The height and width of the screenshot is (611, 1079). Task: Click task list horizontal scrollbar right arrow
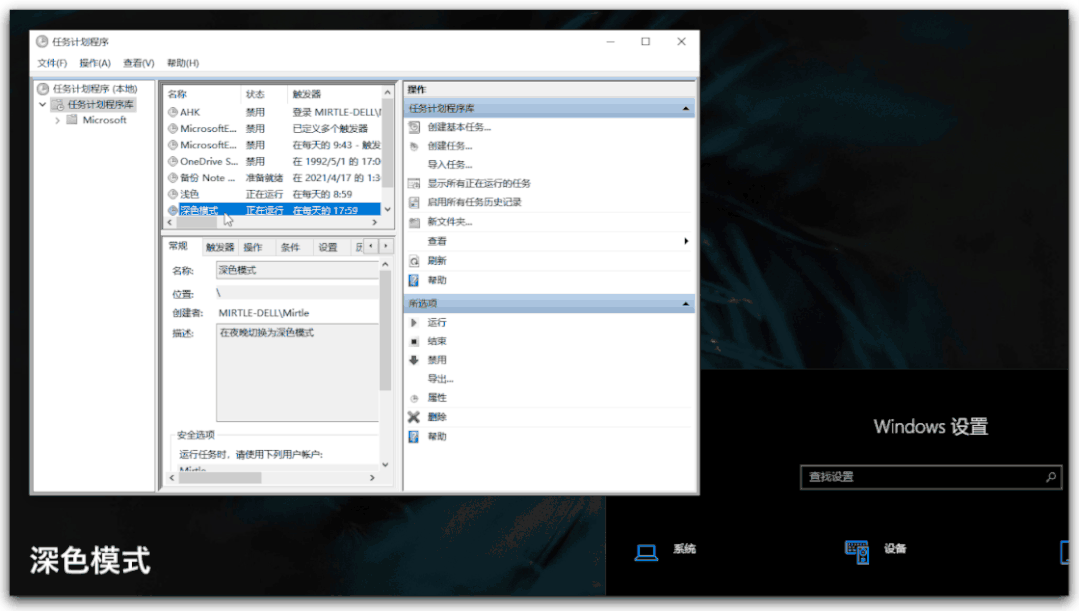pyautogui.click(x=374, y=223)
